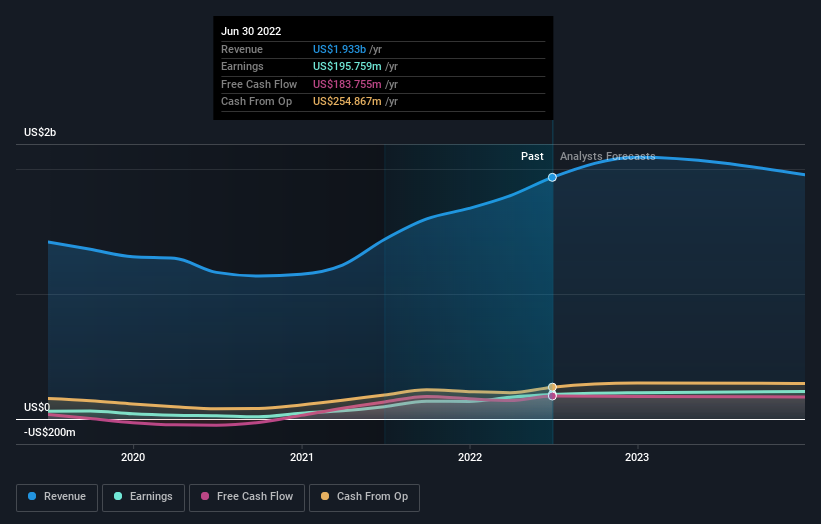Select the 2023 x-axis label

click(x=637, y=457)
